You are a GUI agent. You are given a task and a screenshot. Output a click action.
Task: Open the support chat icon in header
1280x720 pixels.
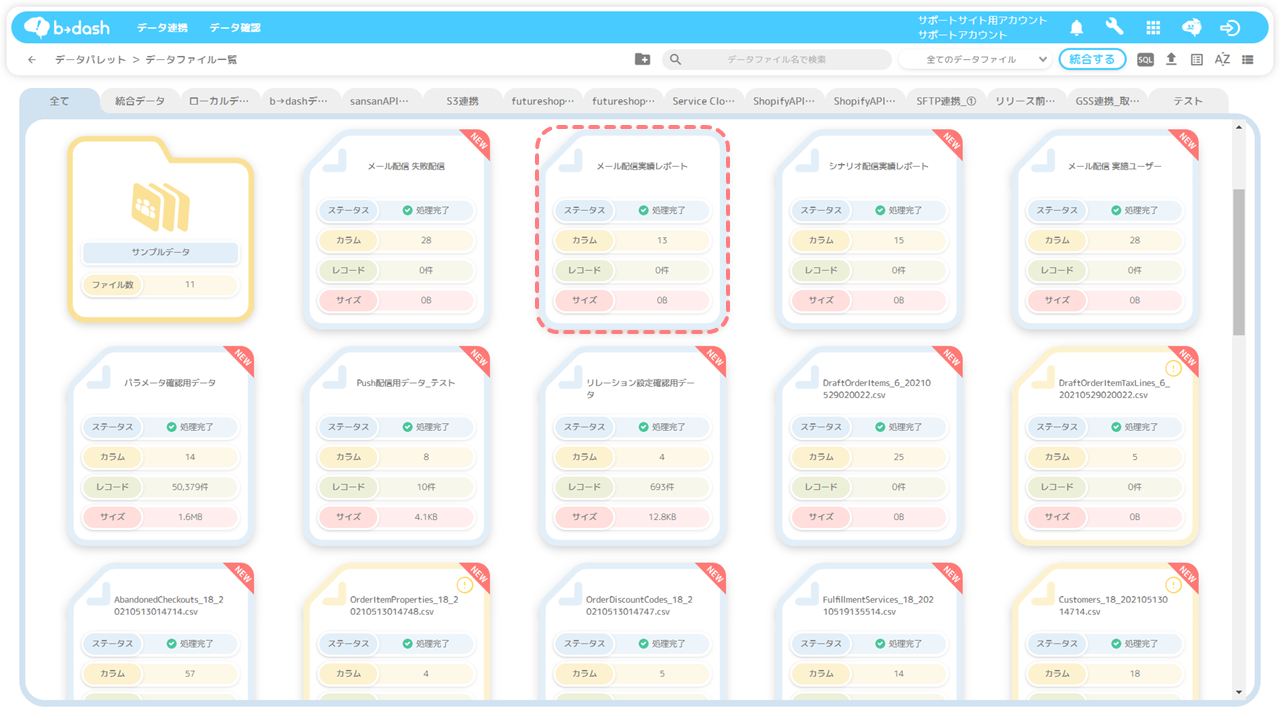click(1191, 28)
